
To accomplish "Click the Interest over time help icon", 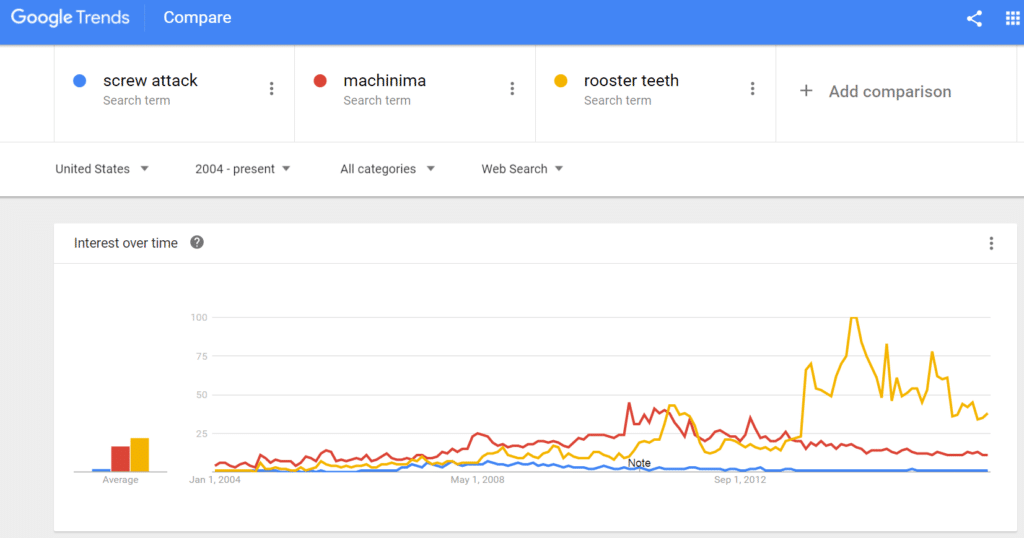I will click(197, 243).
